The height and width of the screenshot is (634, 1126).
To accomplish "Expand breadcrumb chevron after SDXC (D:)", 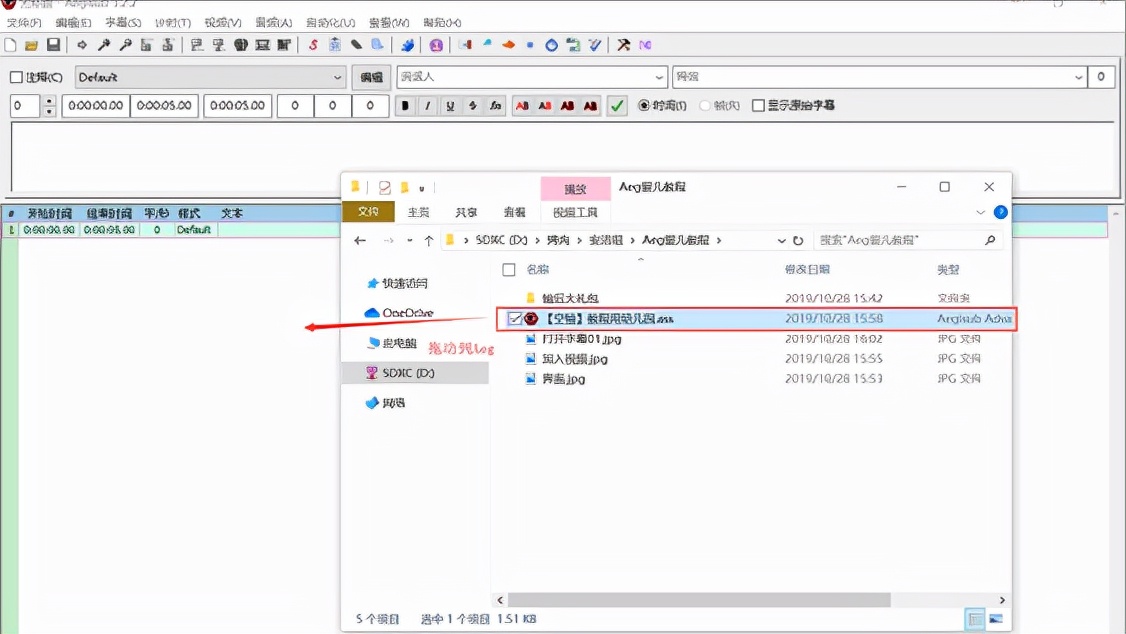I will (x=537, y=241).
